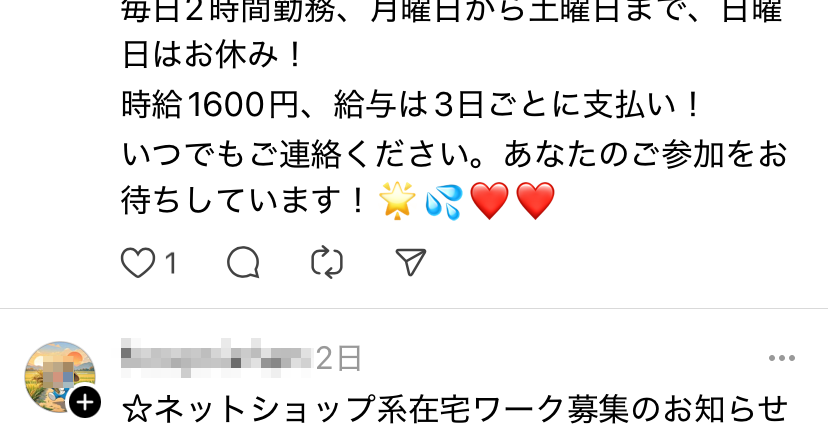Click the last red heart emoji in the post

535,201
